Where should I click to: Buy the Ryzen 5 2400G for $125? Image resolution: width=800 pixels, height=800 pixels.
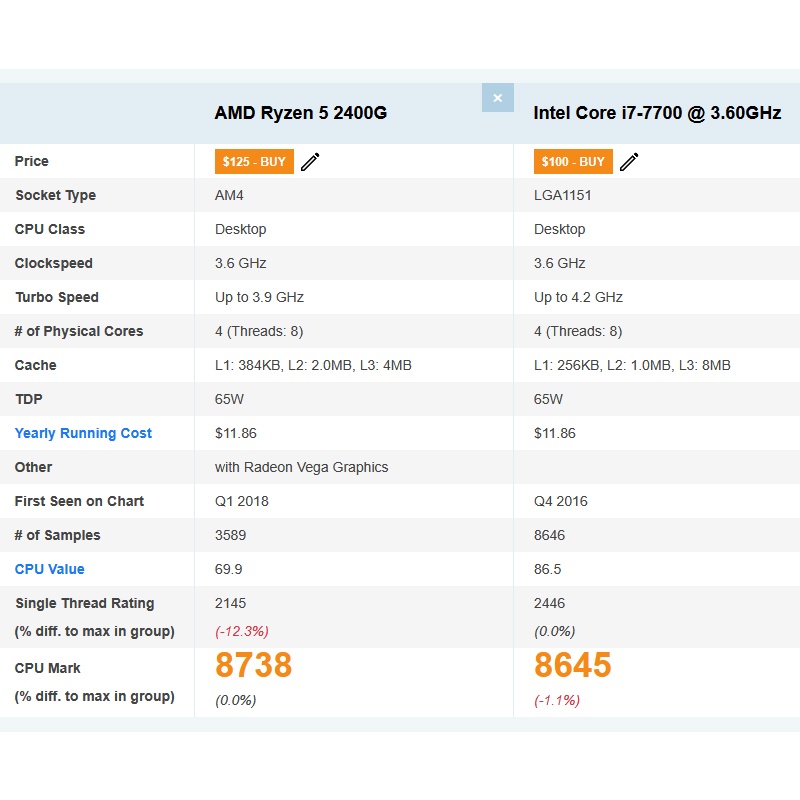[x=254, y=162]
